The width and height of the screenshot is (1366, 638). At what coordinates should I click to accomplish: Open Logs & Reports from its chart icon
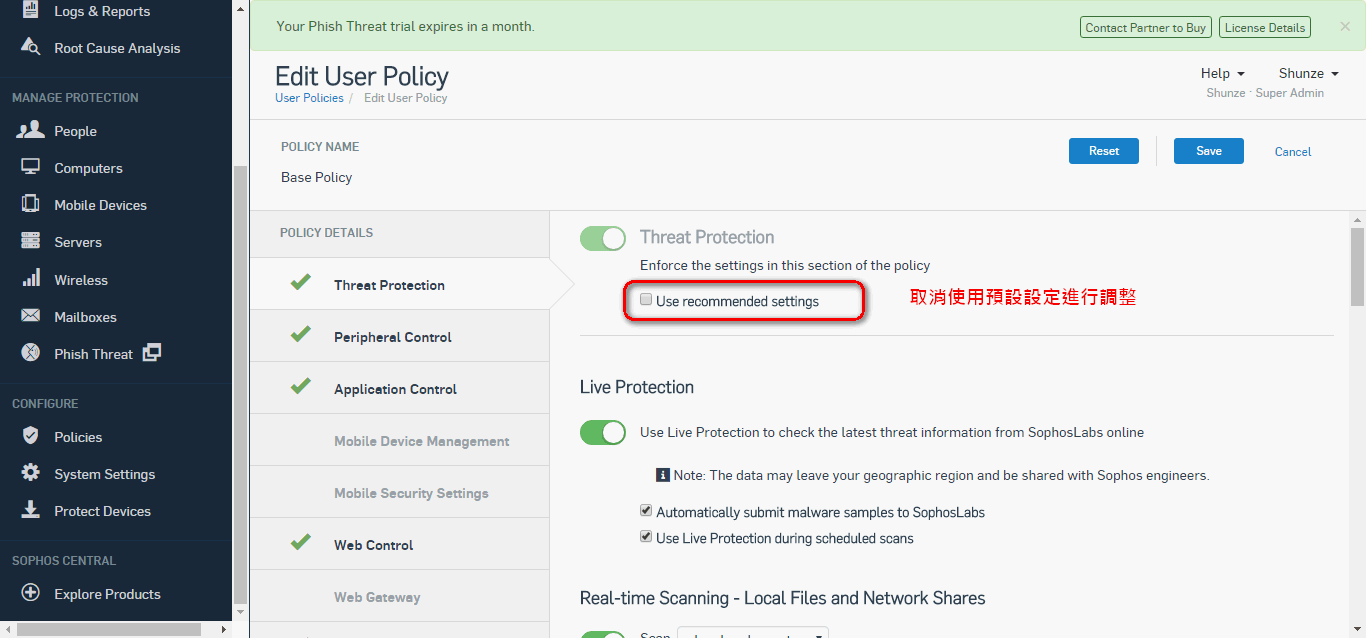point(31,11)
